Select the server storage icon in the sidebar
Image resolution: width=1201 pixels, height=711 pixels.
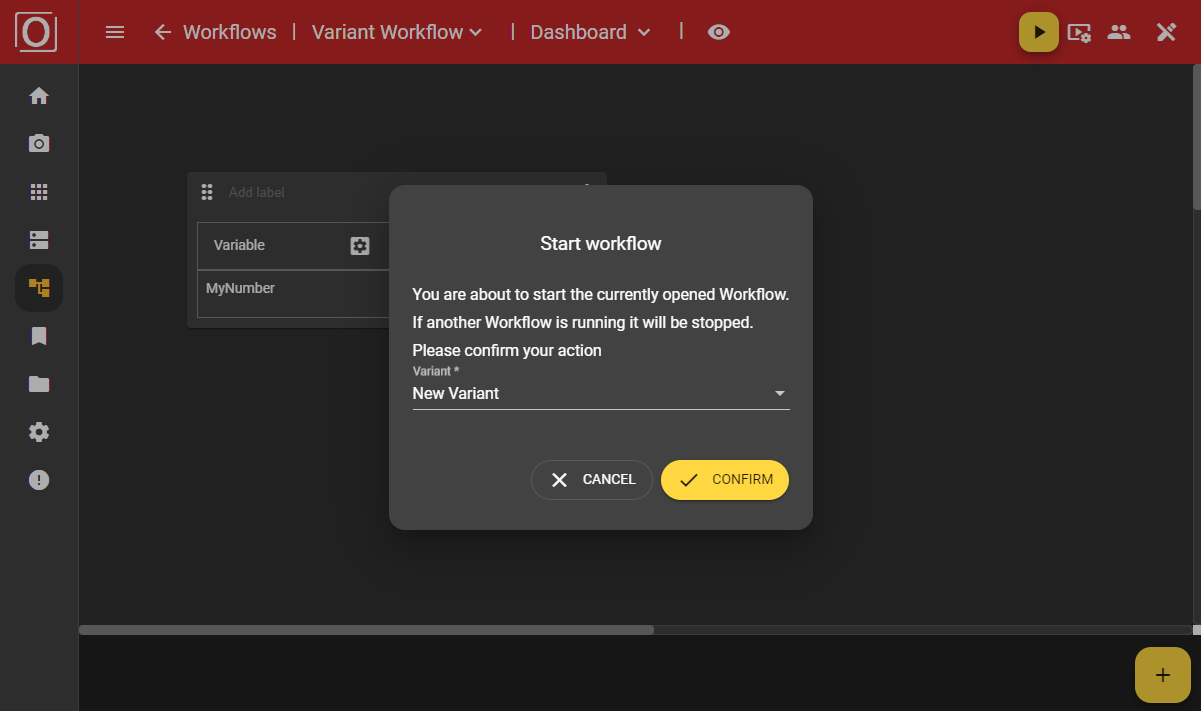(x=39, y=240)
